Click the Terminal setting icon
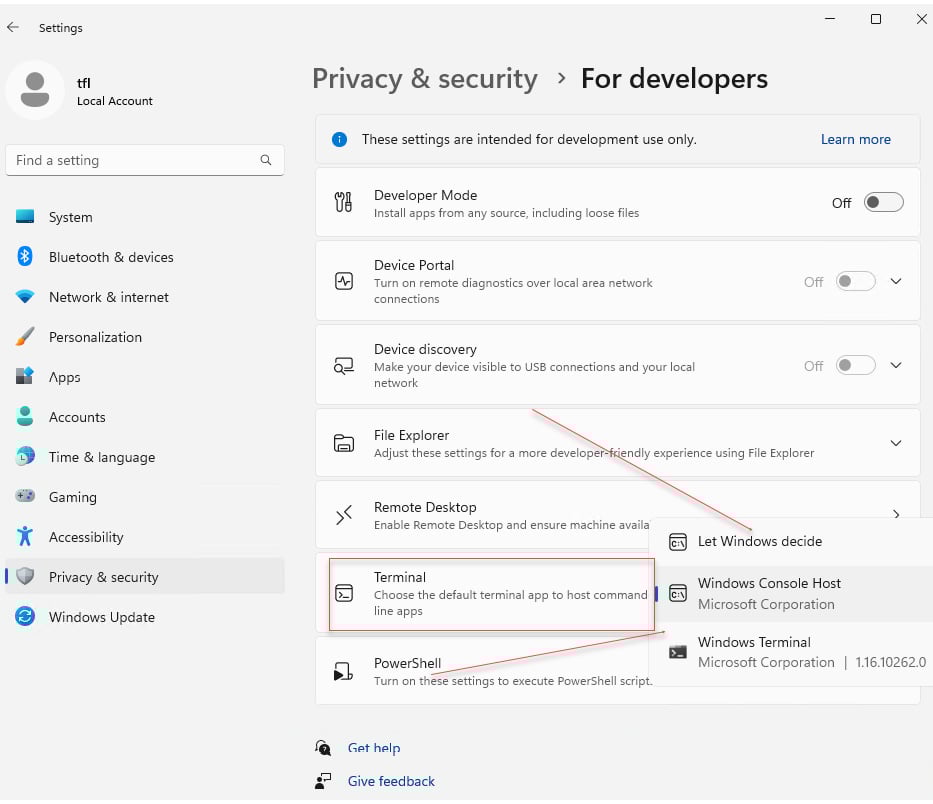This screenshot has height=804, width=933. (344, 593)
